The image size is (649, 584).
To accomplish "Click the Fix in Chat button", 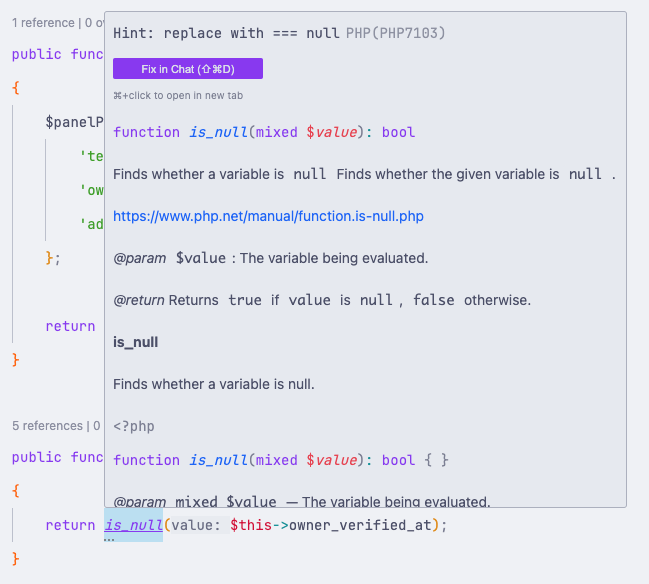I will [188, 69].
